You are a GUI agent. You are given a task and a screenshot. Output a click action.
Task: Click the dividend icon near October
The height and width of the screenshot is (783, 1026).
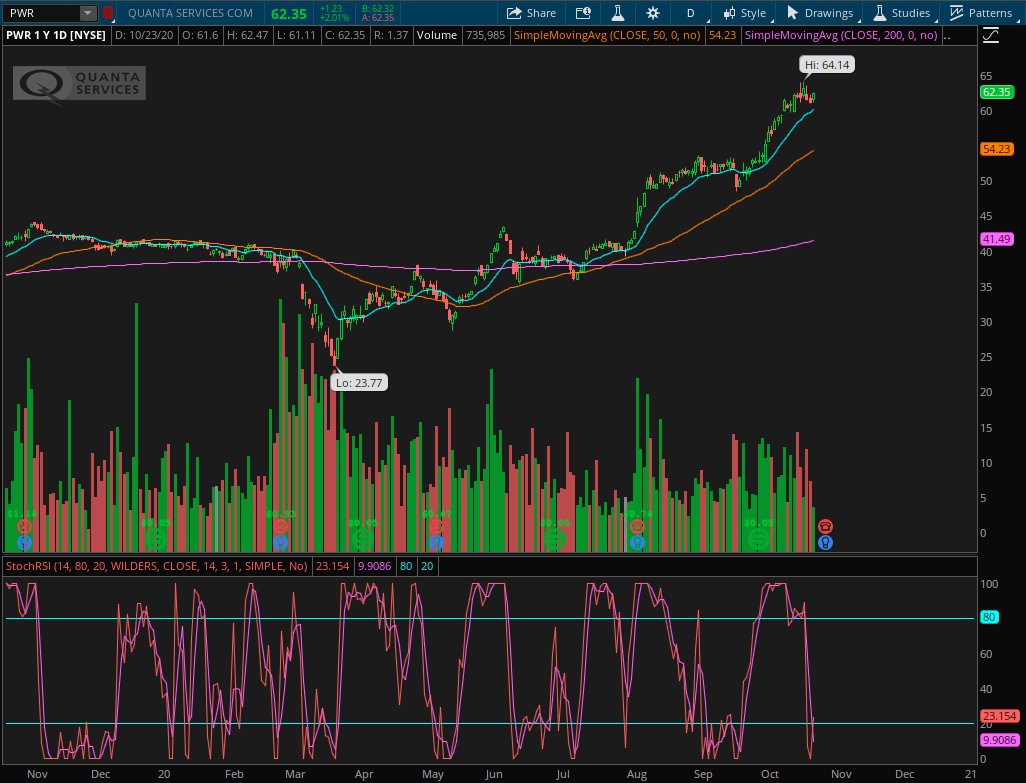pyautogui.click(x=758, y=540)
